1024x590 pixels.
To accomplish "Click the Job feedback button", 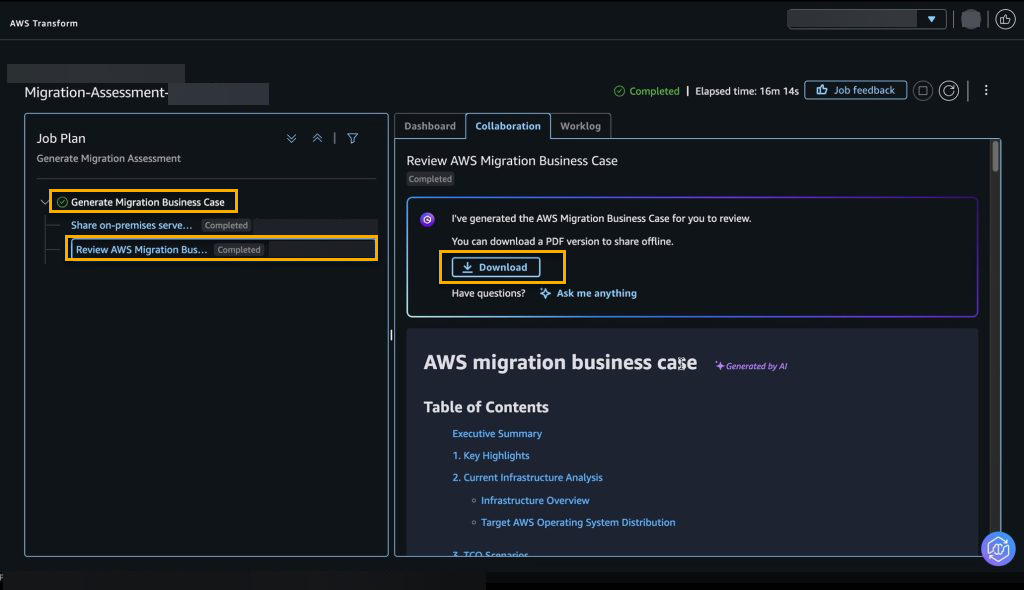I will pyautogui.click(x=856, y=90).
